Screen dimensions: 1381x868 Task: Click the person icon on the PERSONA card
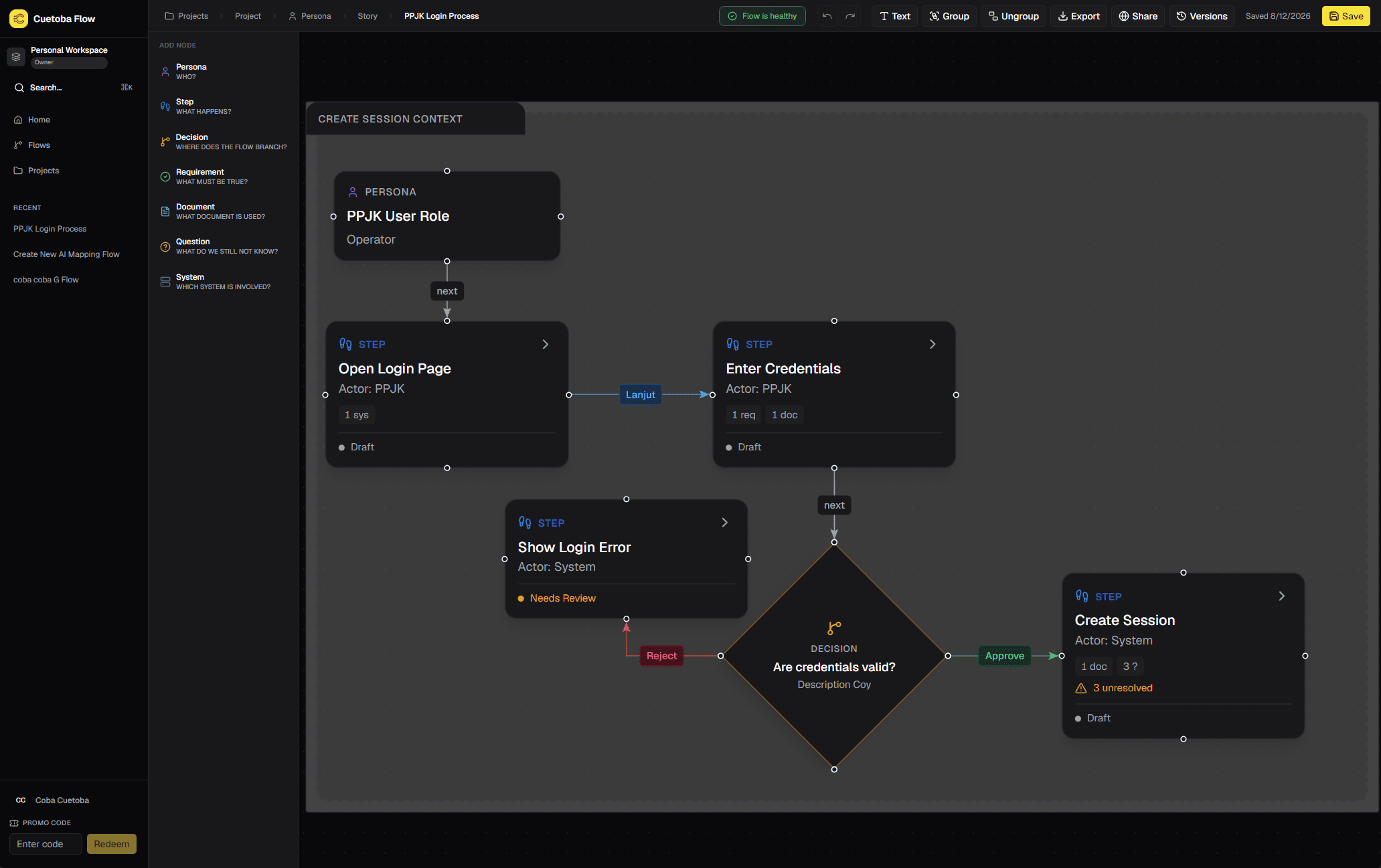[353, 192]
